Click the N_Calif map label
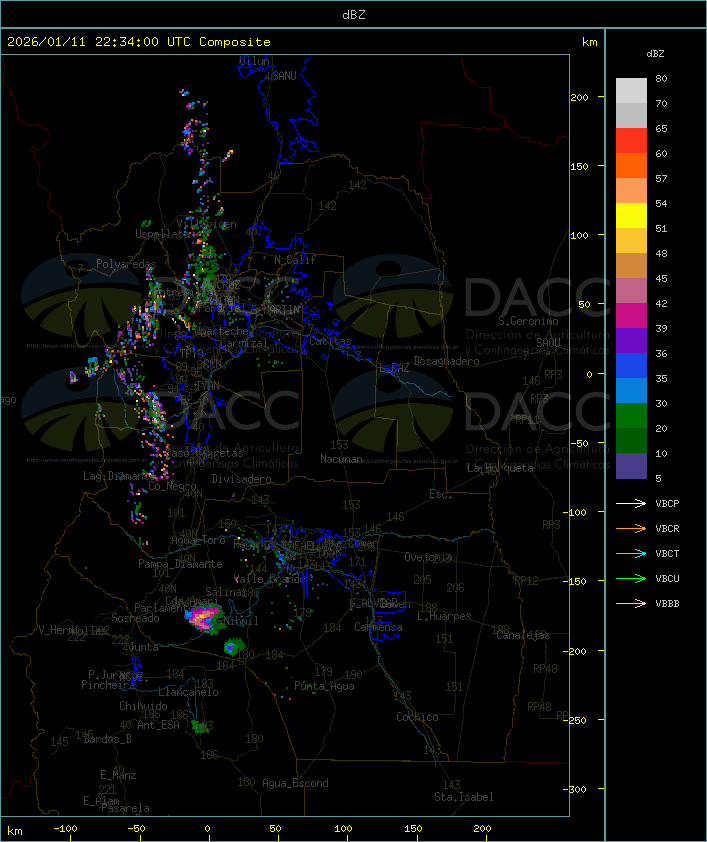707x842 pixels. (295, 260)
